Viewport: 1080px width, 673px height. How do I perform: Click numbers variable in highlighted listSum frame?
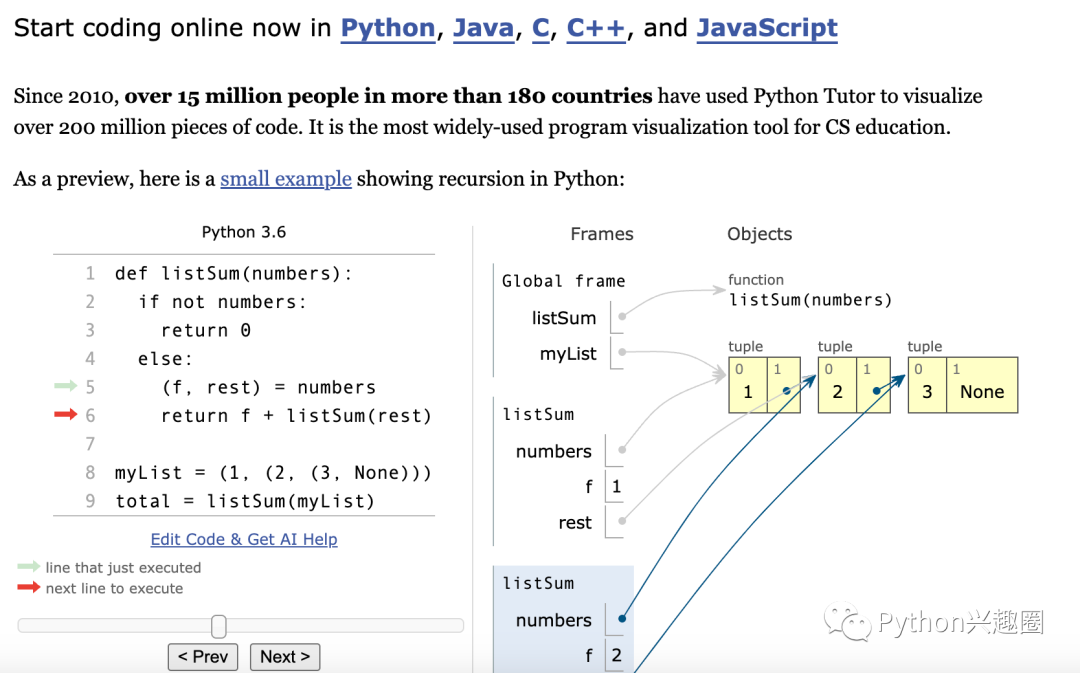[554, 620]
